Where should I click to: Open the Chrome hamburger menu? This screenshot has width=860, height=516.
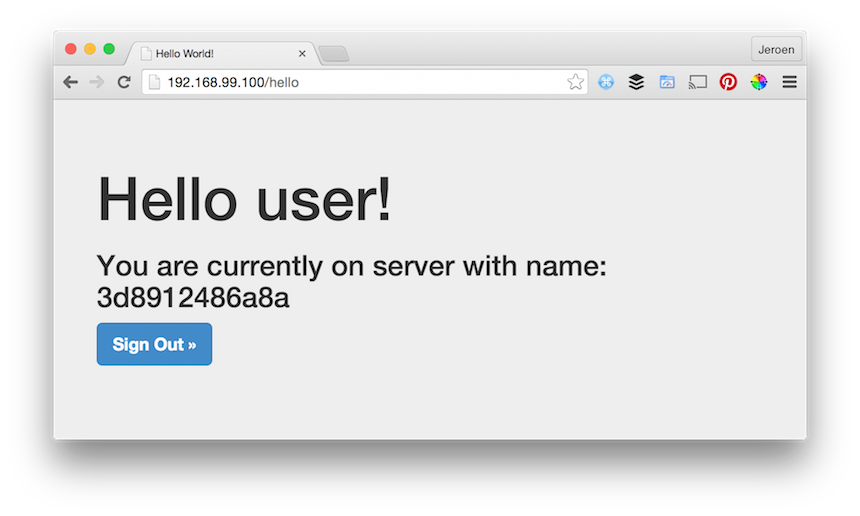(x=789, y=82)
